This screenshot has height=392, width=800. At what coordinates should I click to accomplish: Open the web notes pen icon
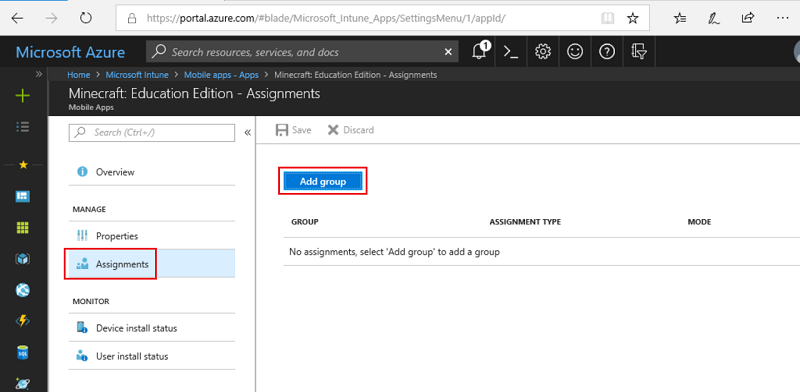714,19
